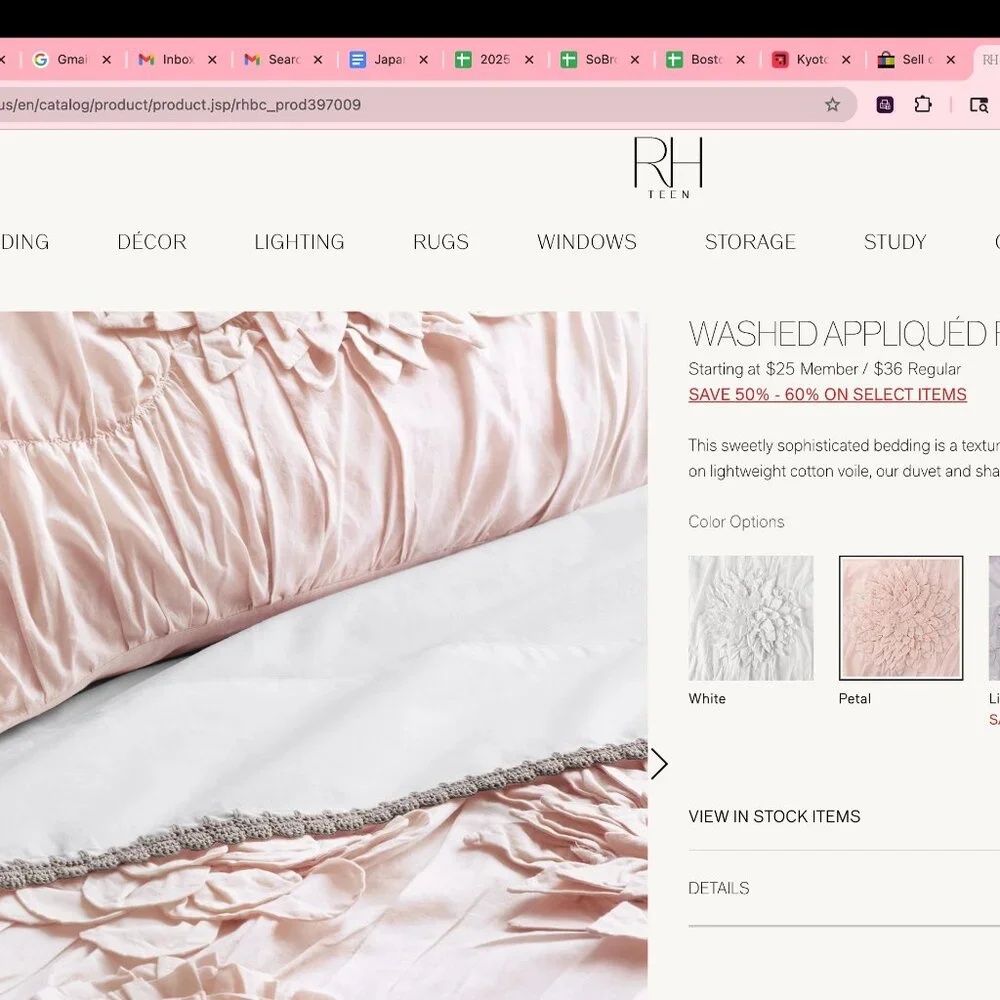1000x1000 pixels.
Task: Click the 'Color Options' label
Action: [736, 522]
